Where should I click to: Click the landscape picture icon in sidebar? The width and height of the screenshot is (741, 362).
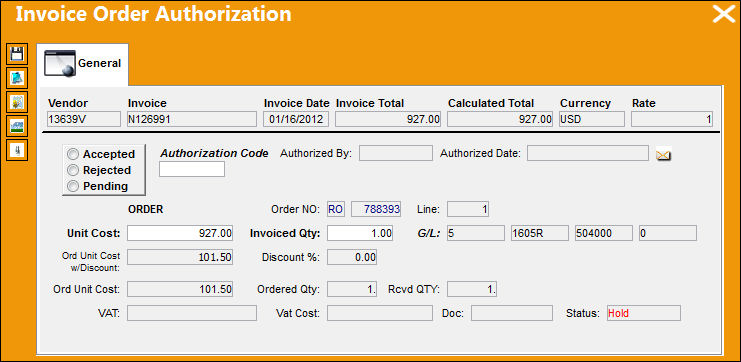pyautogui.click(x=17, y=126)
